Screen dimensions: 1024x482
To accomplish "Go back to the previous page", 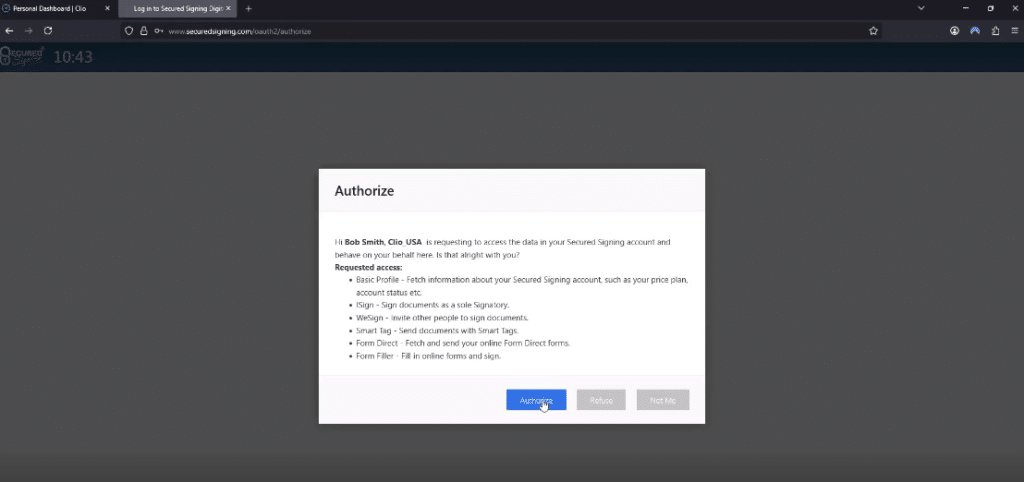I will pyautogui.click(x=10, y=31).
